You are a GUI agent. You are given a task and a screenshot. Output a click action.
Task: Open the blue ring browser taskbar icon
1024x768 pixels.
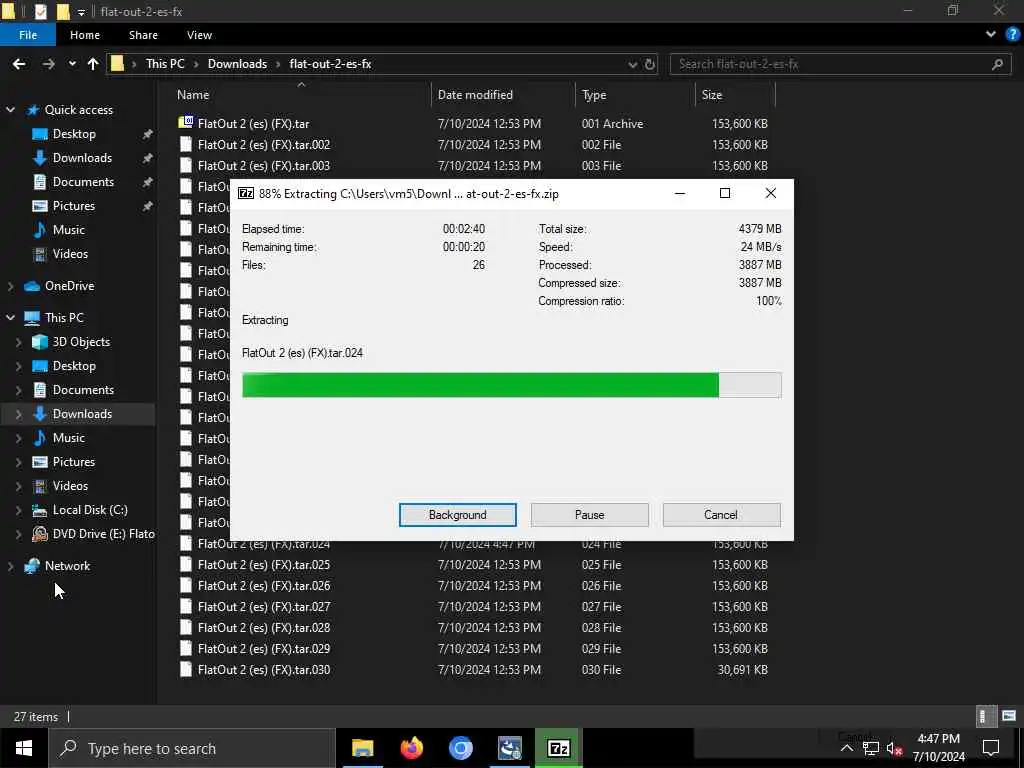460,748
